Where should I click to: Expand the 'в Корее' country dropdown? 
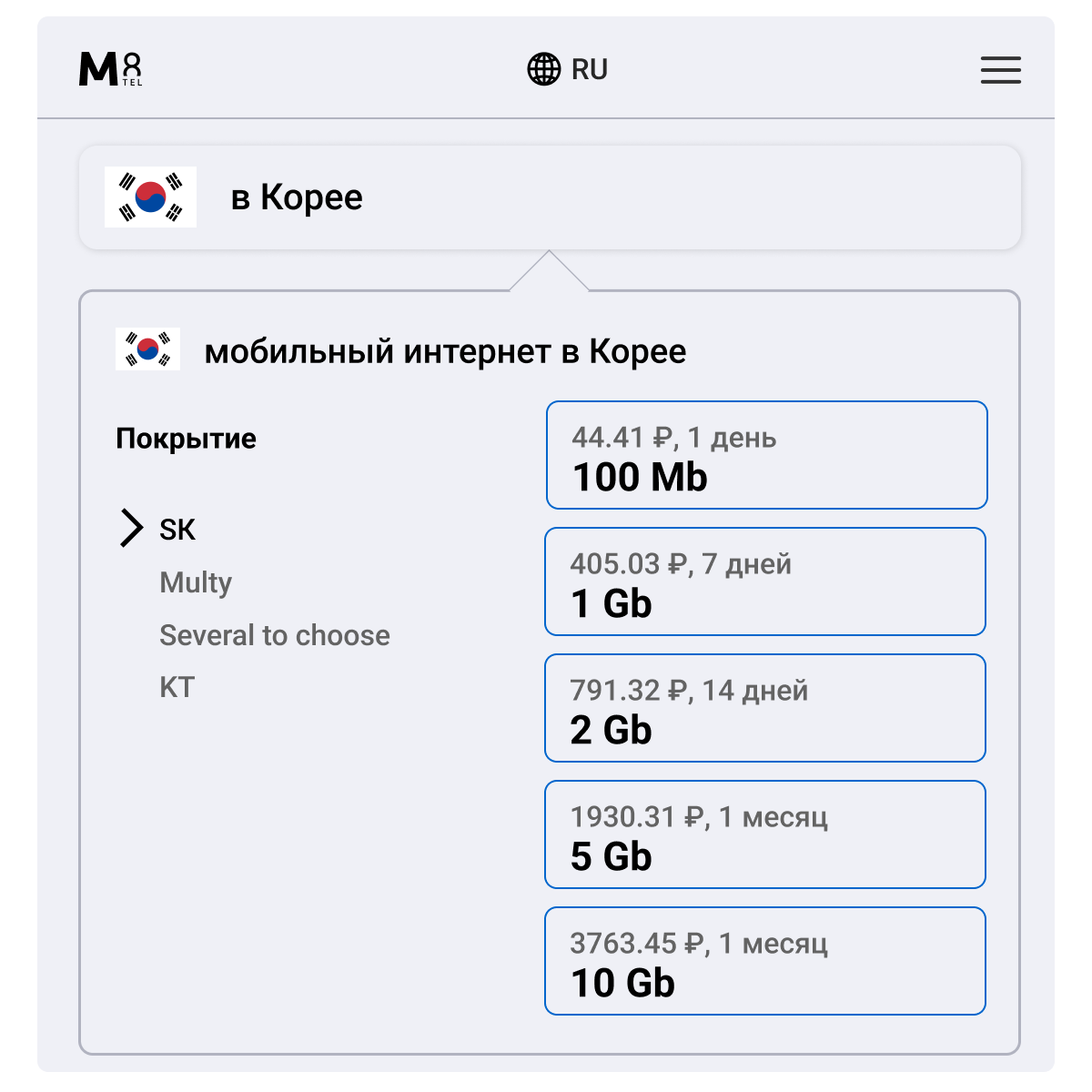(550, 197)
